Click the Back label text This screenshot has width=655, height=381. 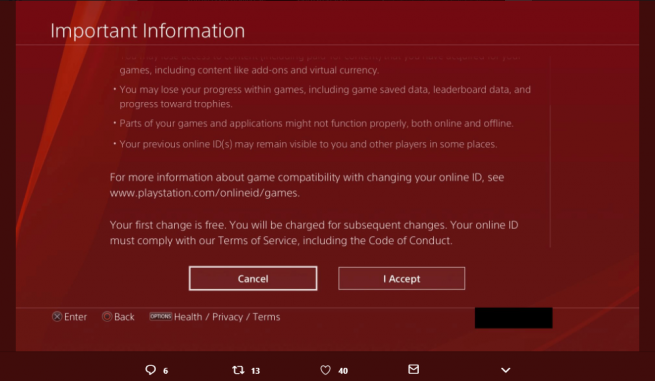tap(124, 317)
